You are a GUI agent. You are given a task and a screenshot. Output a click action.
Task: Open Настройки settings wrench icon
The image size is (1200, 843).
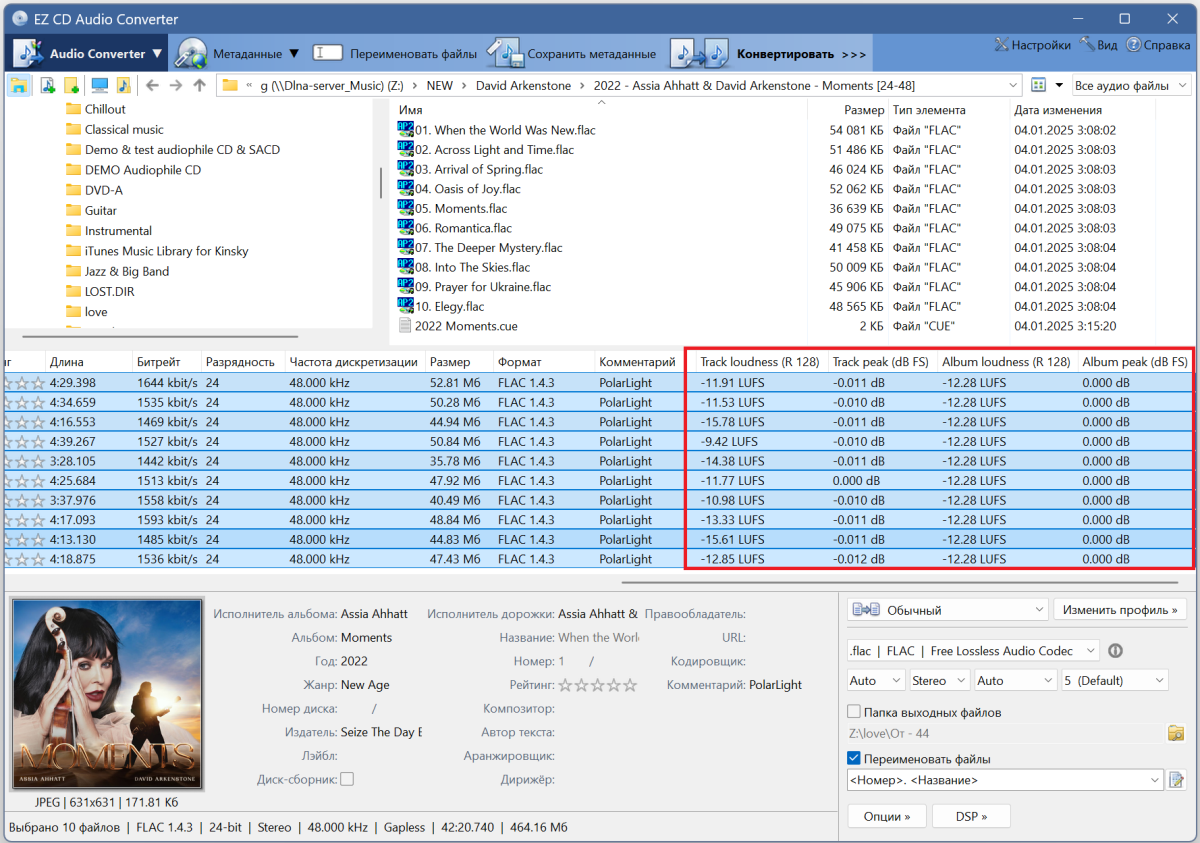tap(1001, 45)
